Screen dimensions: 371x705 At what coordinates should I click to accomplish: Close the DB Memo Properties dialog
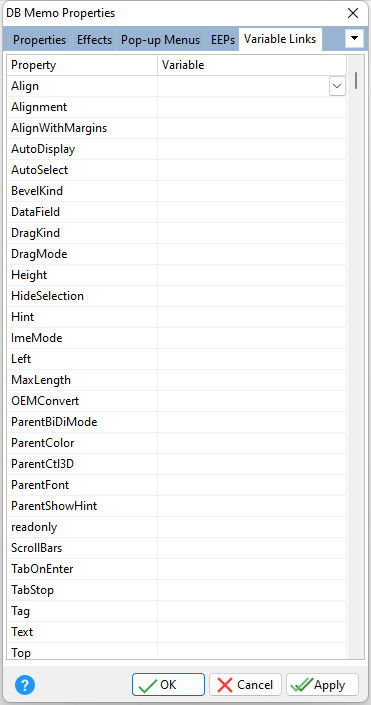(353, 13)
